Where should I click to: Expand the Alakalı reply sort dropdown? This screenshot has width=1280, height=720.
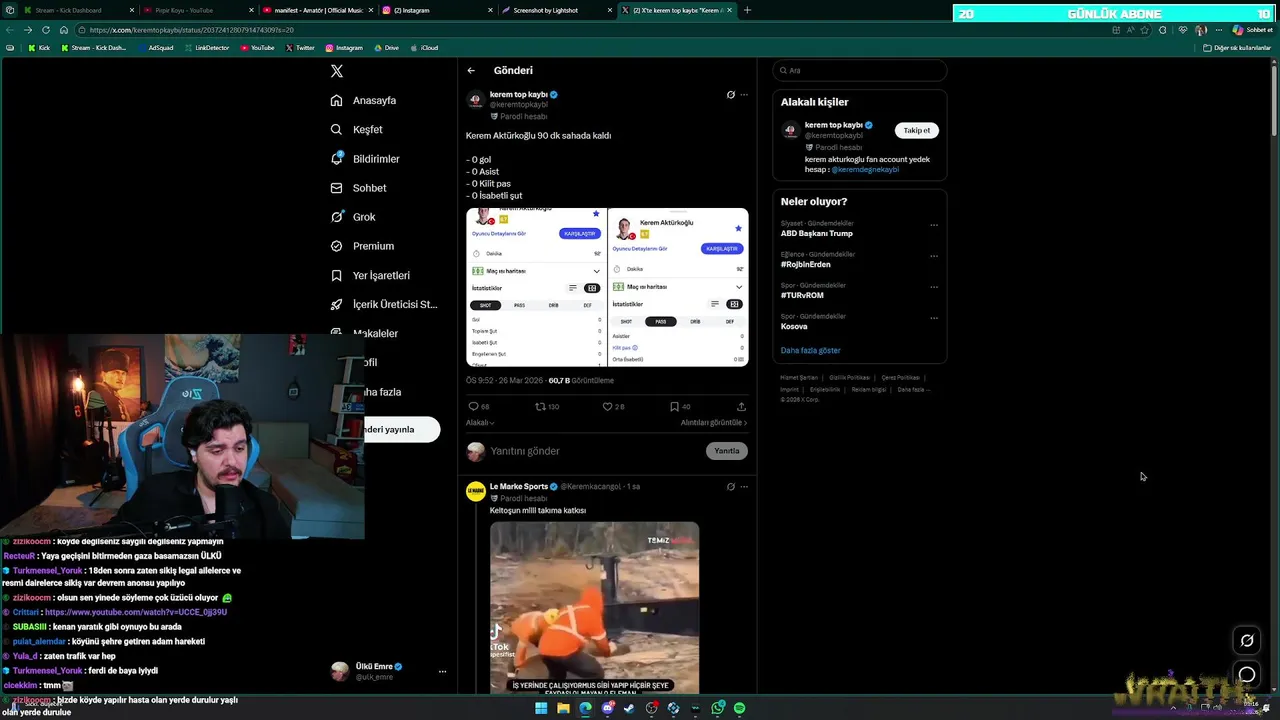[480, 423]
